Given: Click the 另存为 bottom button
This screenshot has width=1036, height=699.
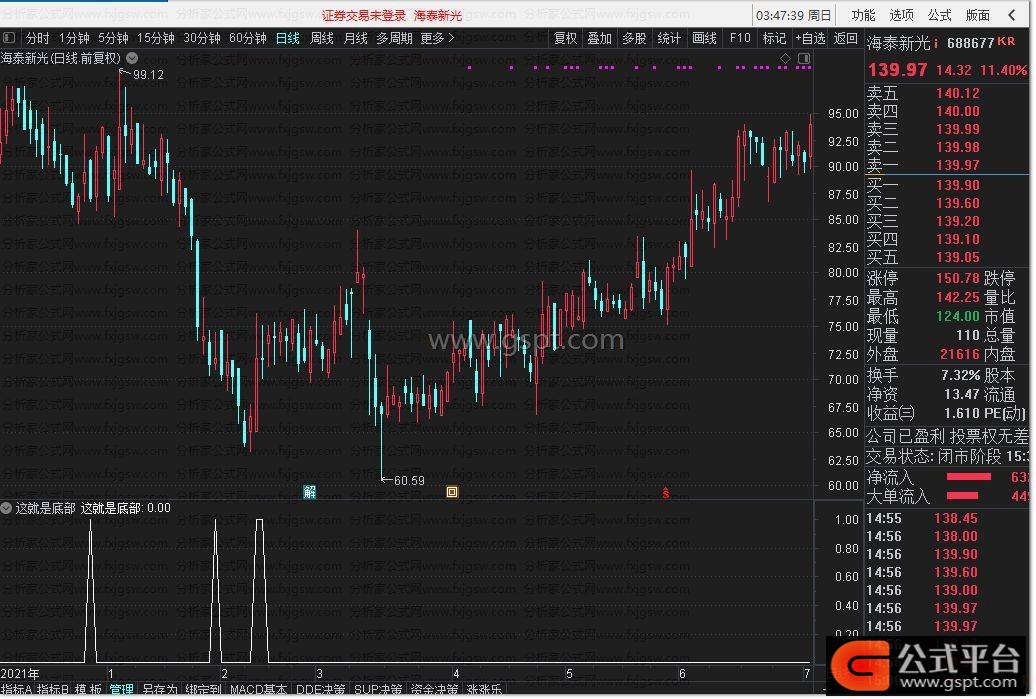Looking at the screenshot, I should pyautogui.click(x=160, y=690).
